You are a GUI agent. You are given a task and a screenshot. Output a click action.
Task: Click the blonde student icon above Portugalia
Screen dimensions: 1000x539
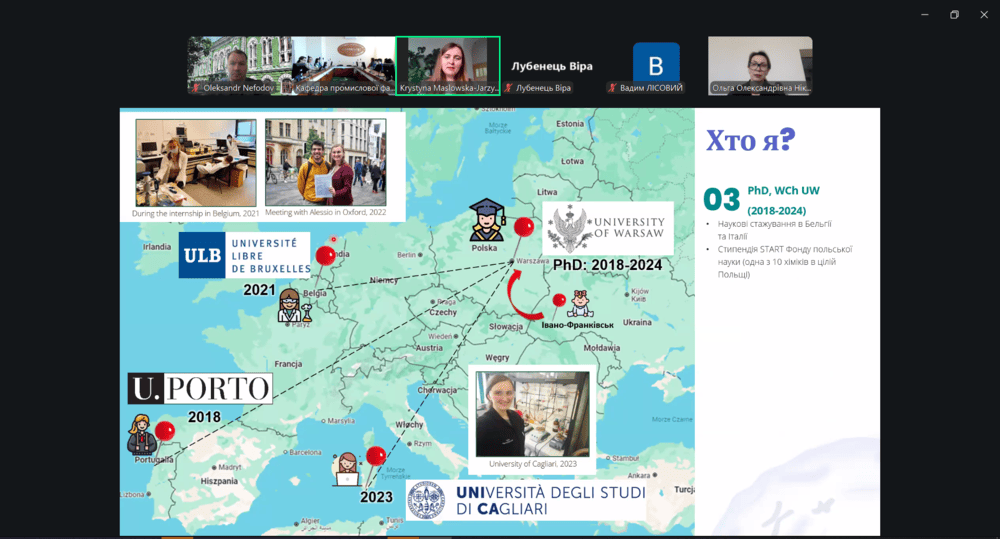coord(141,434)
